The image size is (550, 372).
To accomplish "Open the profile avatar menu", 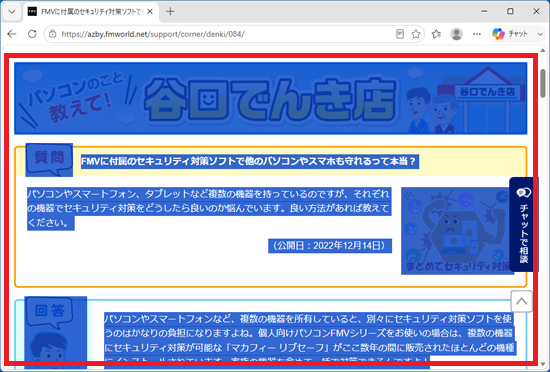I will point(456,34).
